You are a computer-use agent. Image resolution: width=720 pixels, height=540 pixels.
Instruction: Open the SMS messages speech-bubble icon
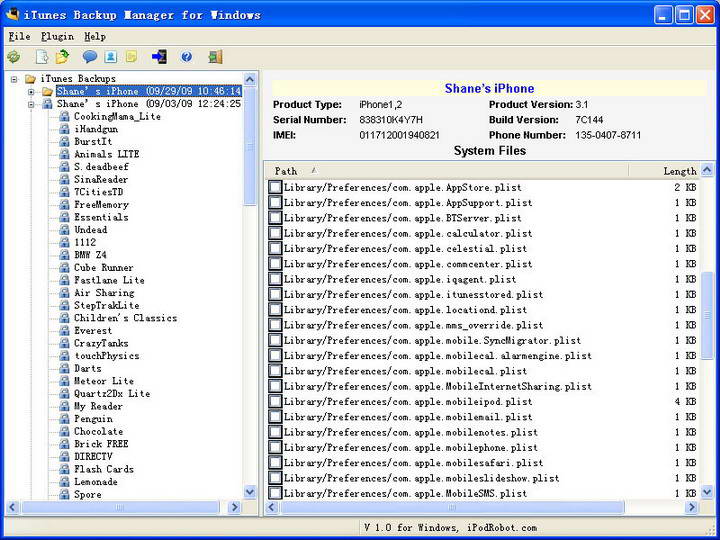[x=90, y=57]
